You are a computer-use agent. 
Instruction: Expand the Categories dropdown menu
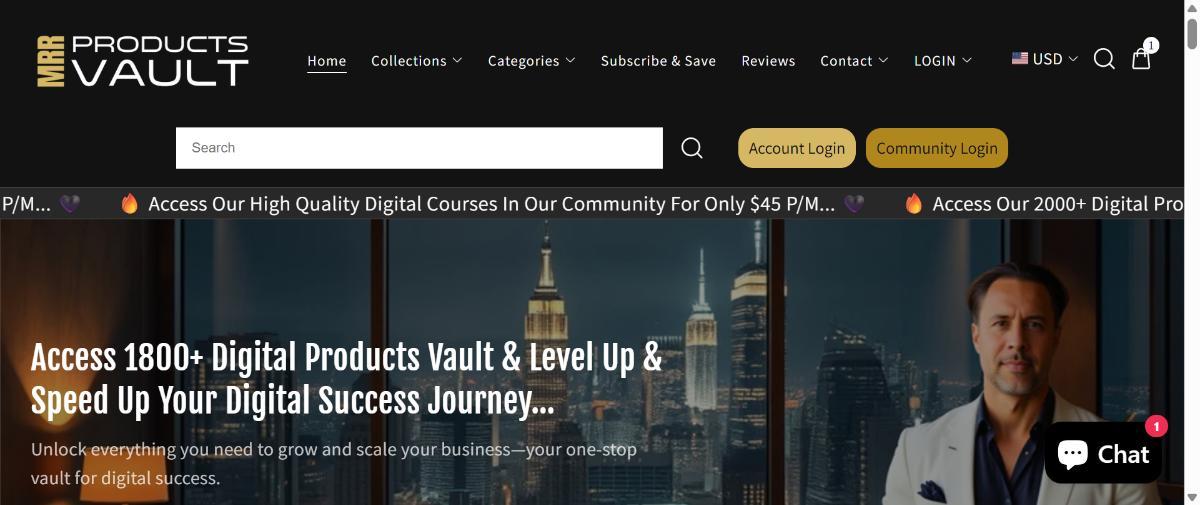point(531,61)
